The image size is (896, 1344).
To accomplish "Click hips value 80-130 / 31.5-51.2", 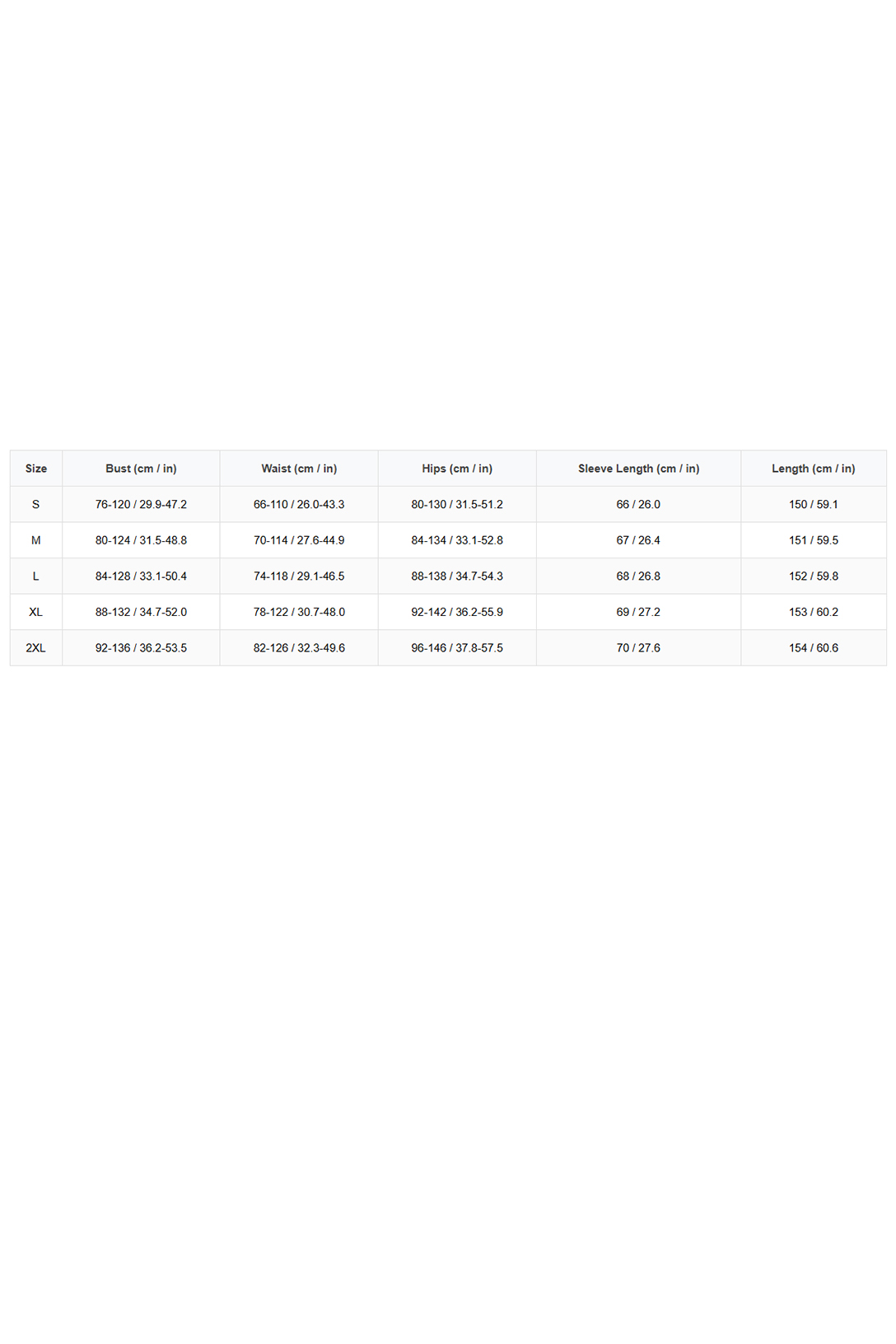I will click(457, 504).
